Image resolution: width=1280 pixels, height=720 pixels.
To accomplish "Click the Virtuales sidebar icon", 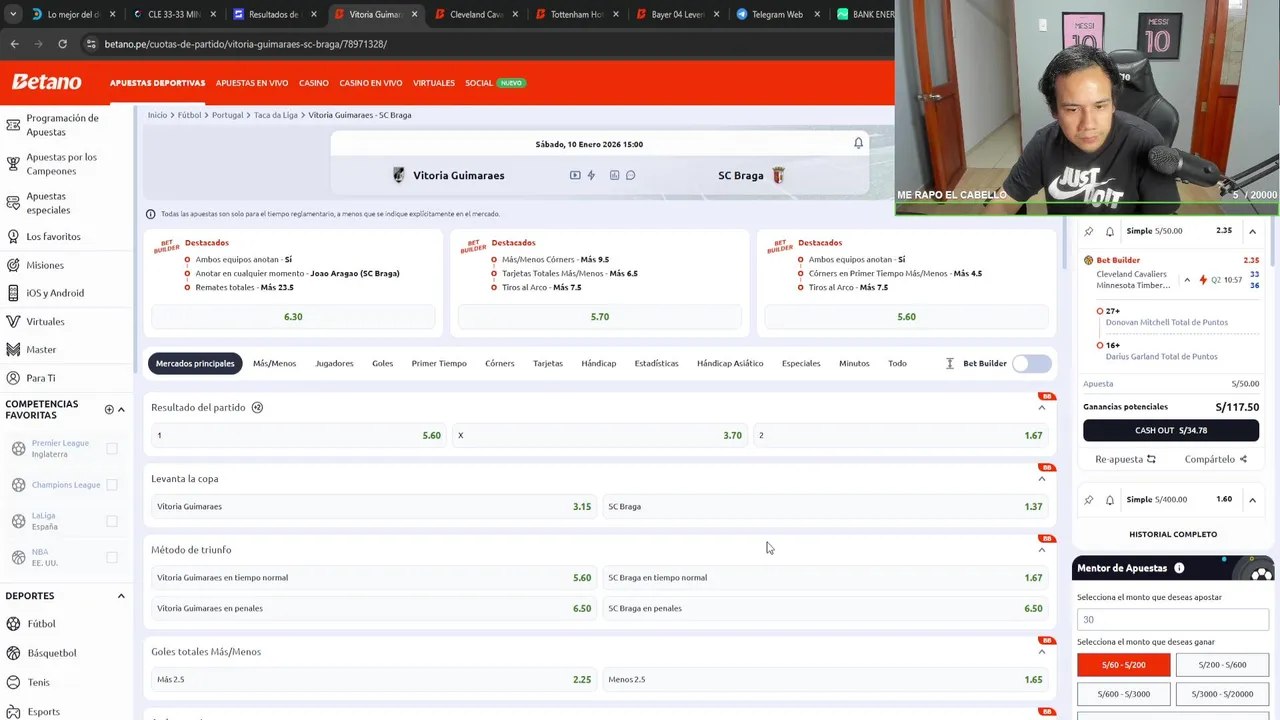I will click(13, 322).
